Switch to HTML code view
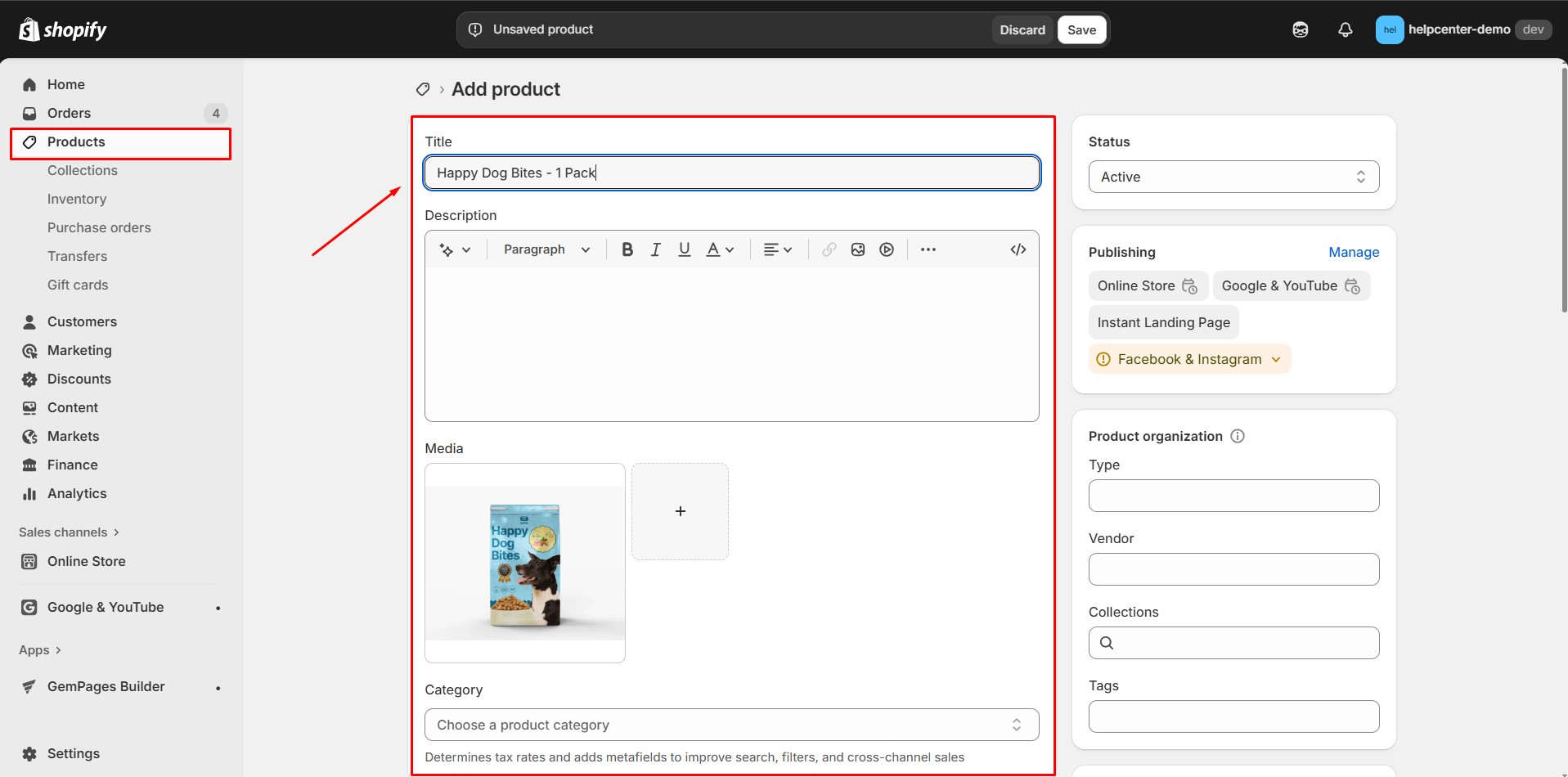Viewport: 1568px width, 777px height. pos(1018,249)
